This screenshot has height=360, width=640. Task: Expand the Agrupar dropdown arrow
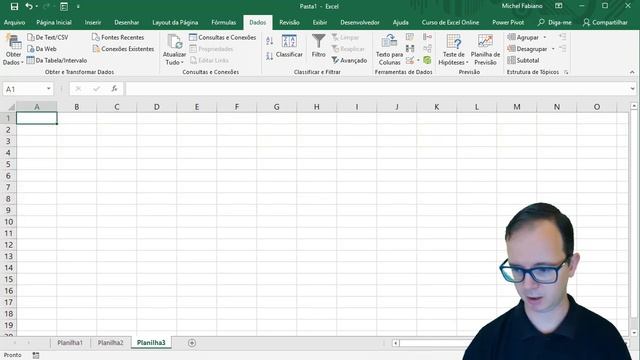[544, 37]
